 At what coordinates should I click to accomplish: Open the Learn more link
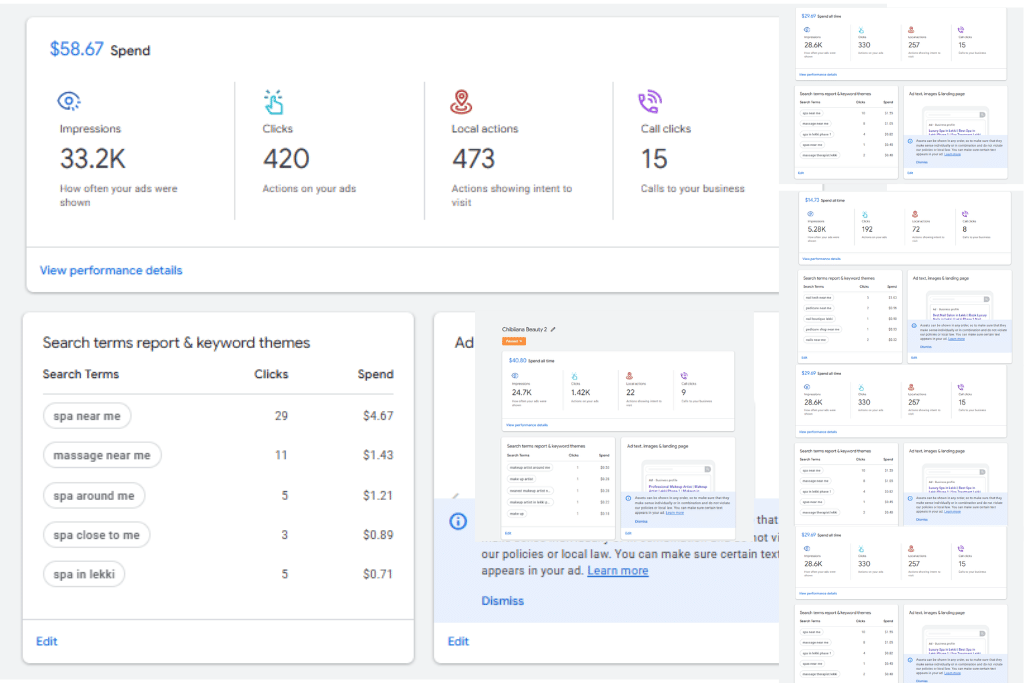pyautogui.click(x=618, y=571)
